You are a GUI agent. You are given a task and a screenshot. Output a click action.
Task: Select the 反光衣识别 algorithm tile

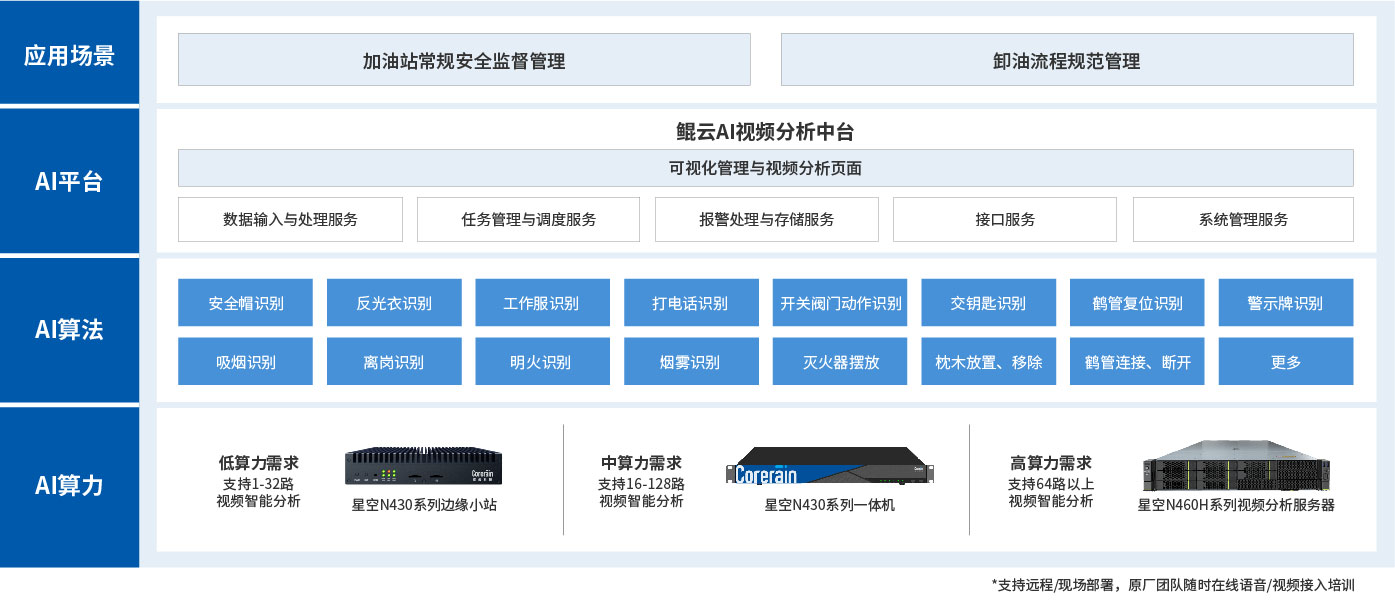coord(394,302)
